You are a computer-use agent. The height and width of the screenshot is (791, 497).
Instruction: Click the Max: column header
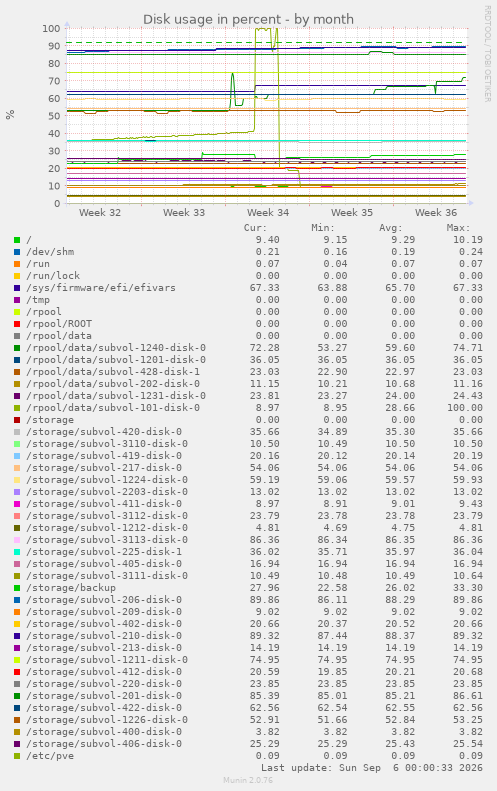tap(459, 228)
